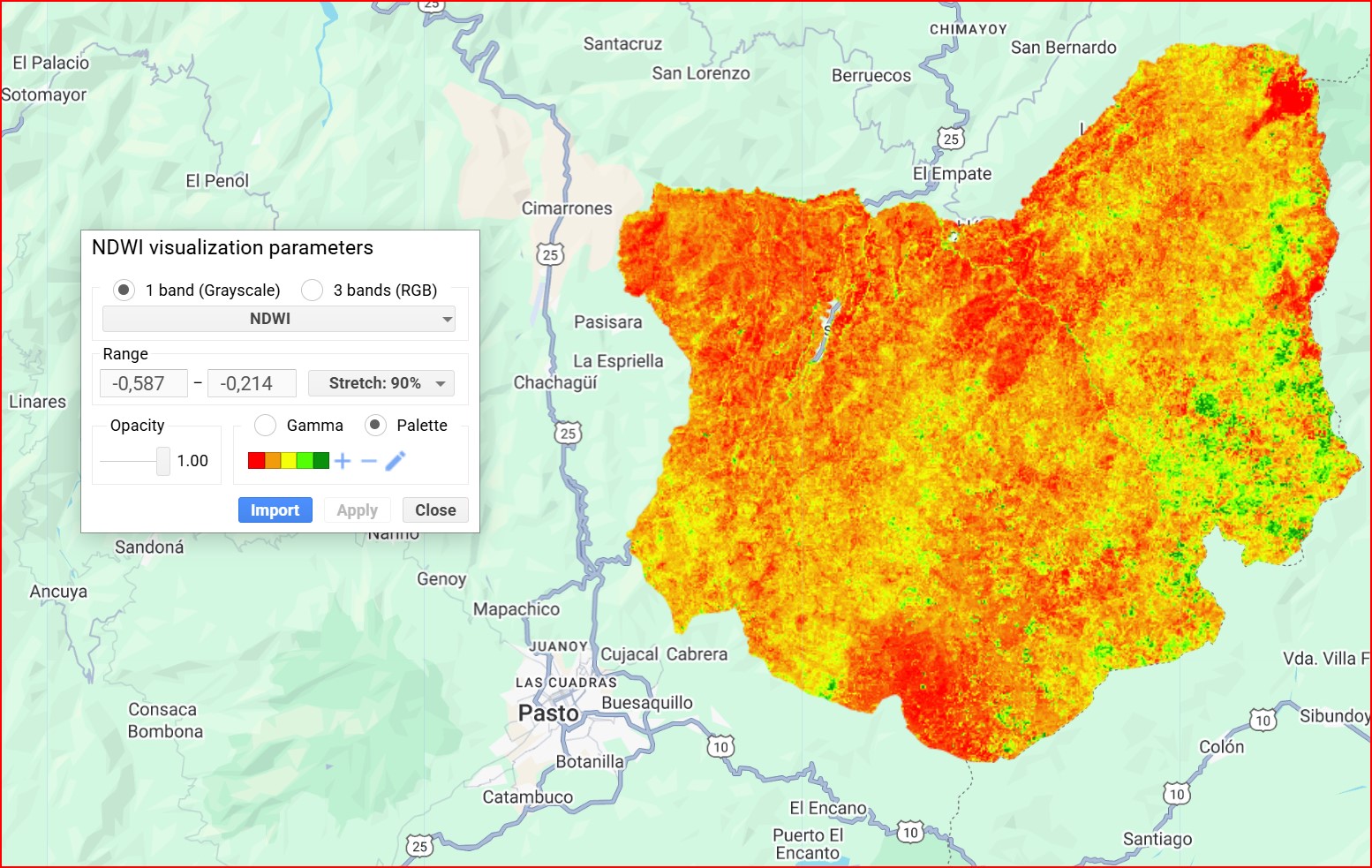Expand the Stretch: 90% dropdown

point(381,383)
